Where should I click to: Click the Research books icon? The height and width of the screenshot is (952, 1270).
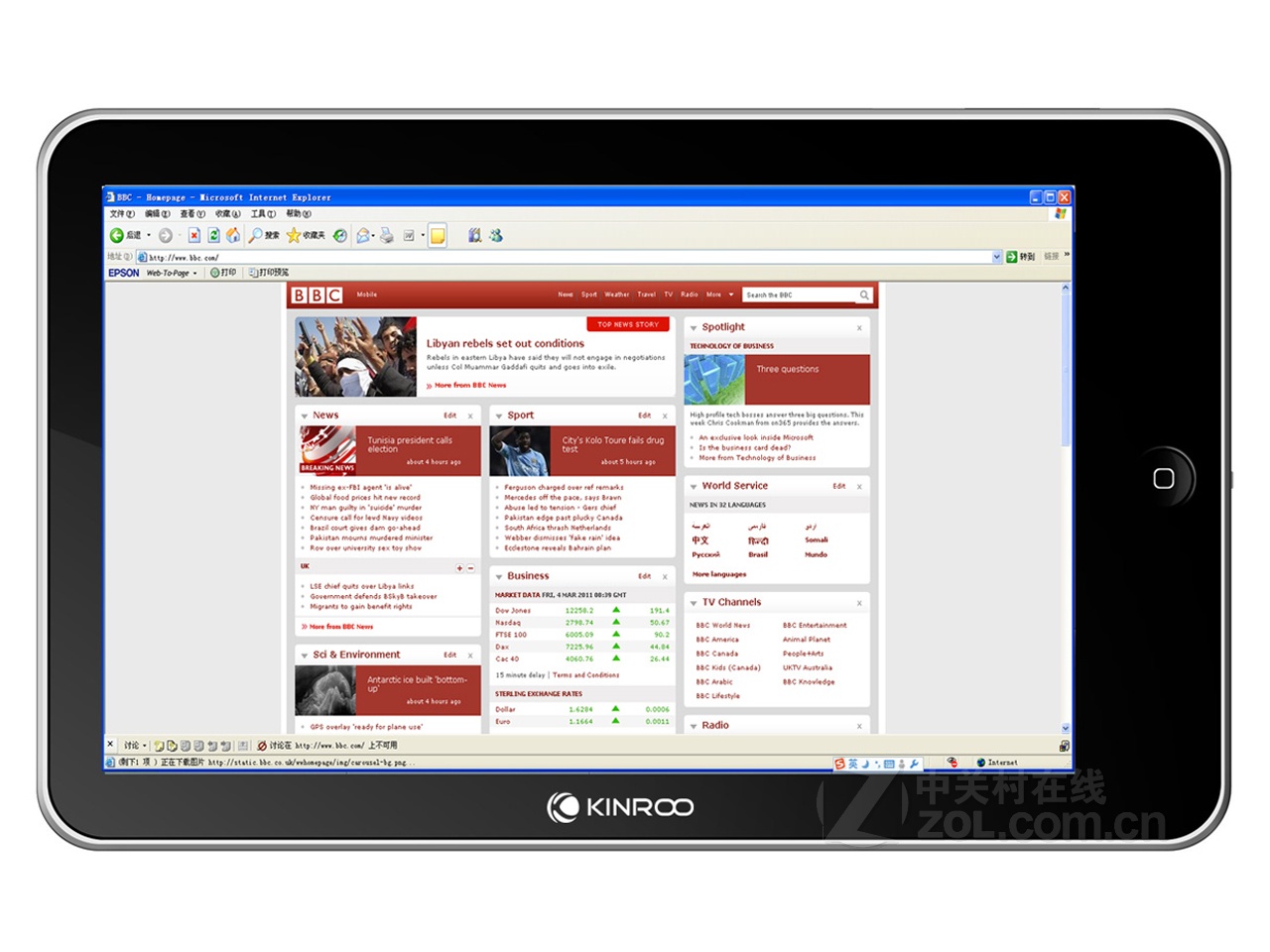click(x=474, y=235)
